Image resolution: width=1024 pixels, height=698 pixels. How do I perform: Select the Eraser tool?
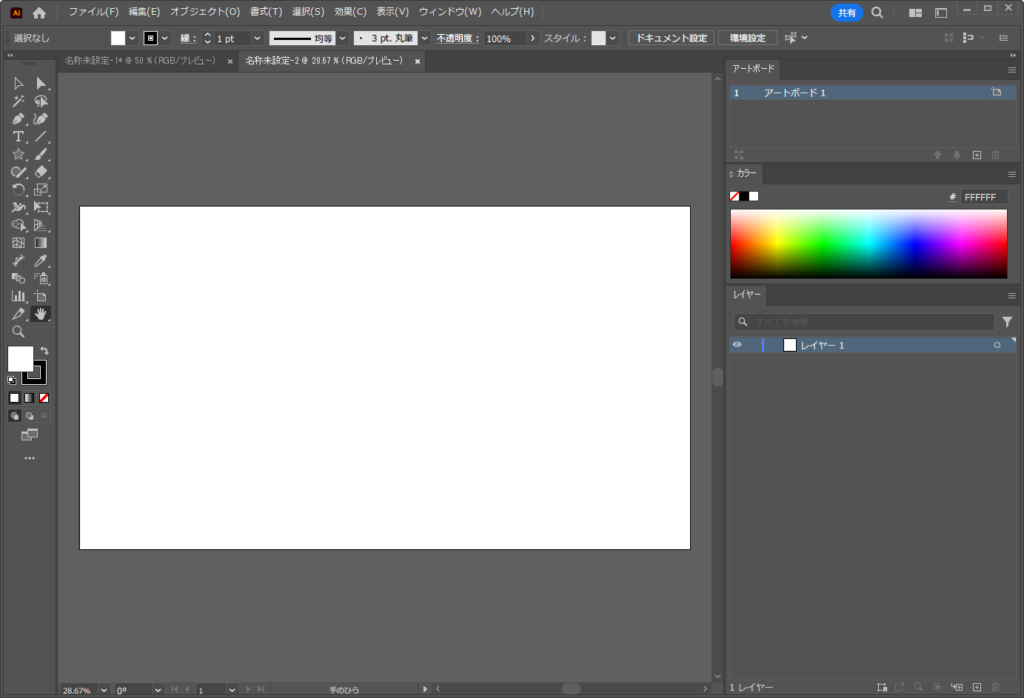point(41,172)
